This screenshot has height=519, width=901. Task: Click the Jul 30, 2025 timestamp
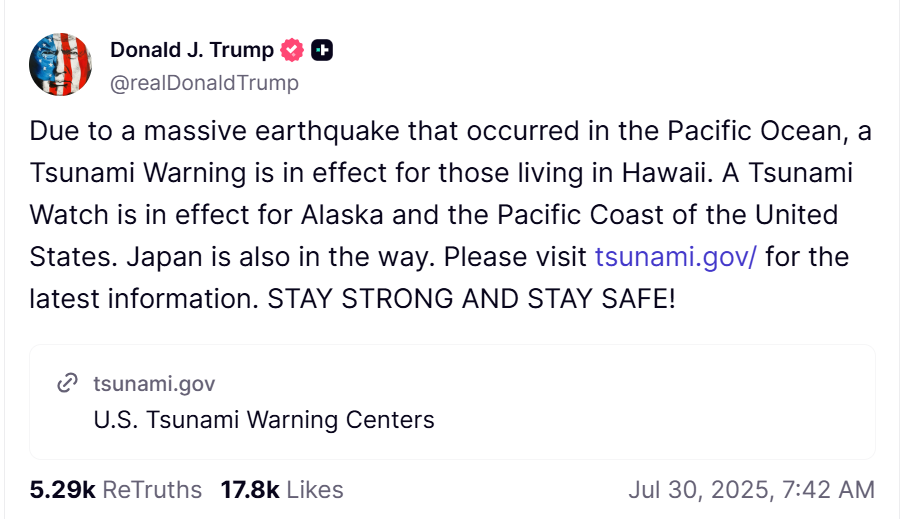coord(699,490)
